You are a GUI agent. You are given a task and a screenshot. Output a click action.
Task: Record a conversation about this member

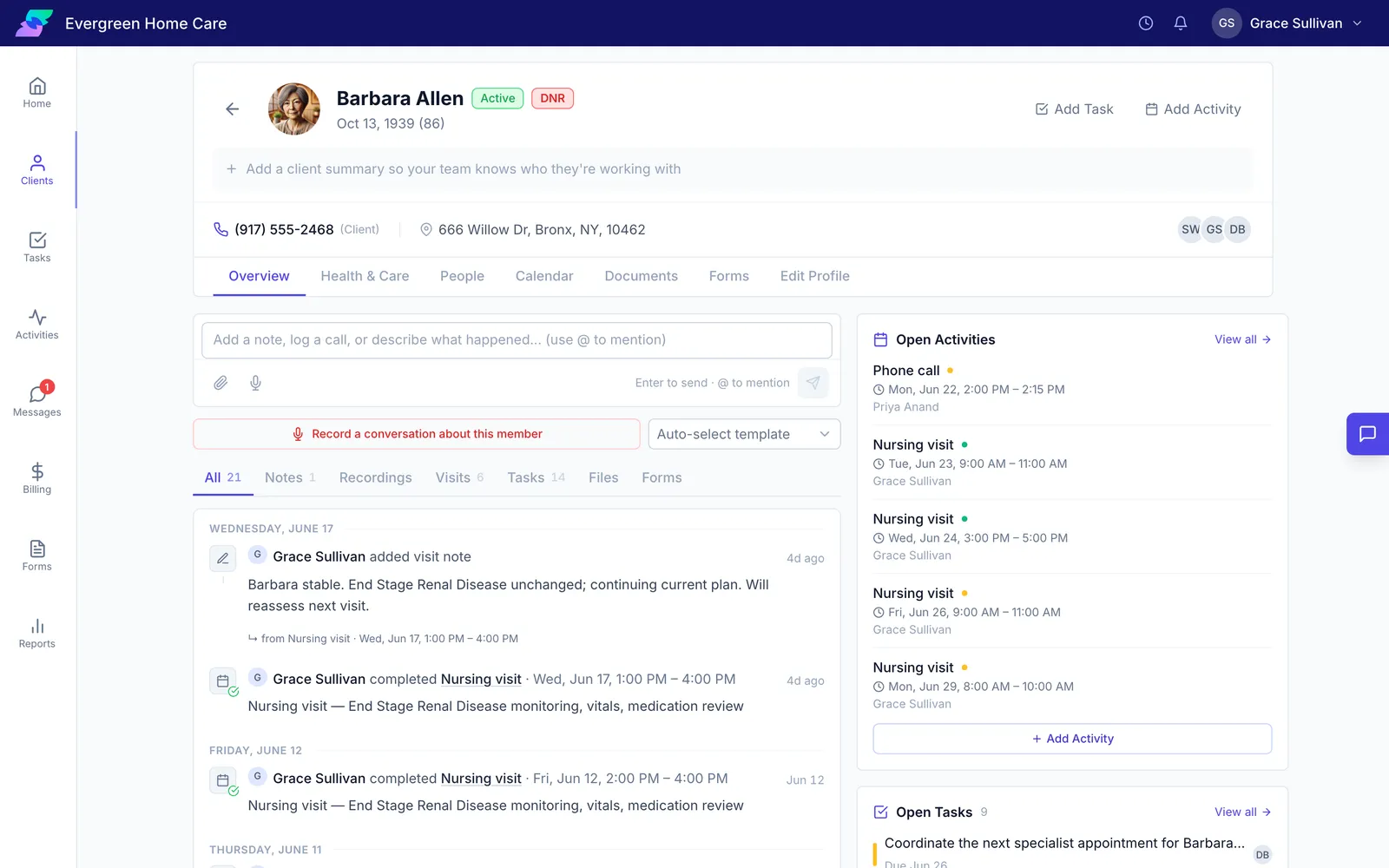[417, 434]
